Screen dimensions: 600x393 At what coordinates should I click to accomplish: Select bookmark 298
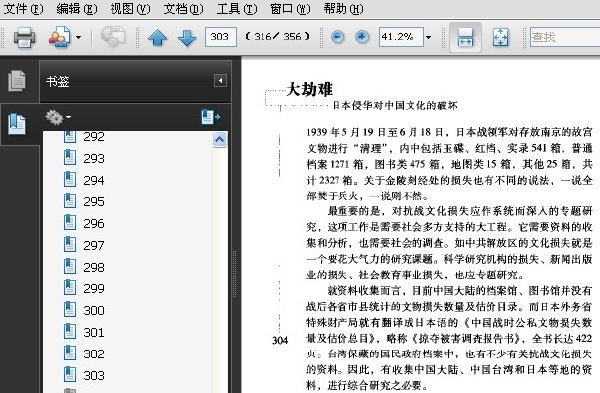(x=94, y=267)
